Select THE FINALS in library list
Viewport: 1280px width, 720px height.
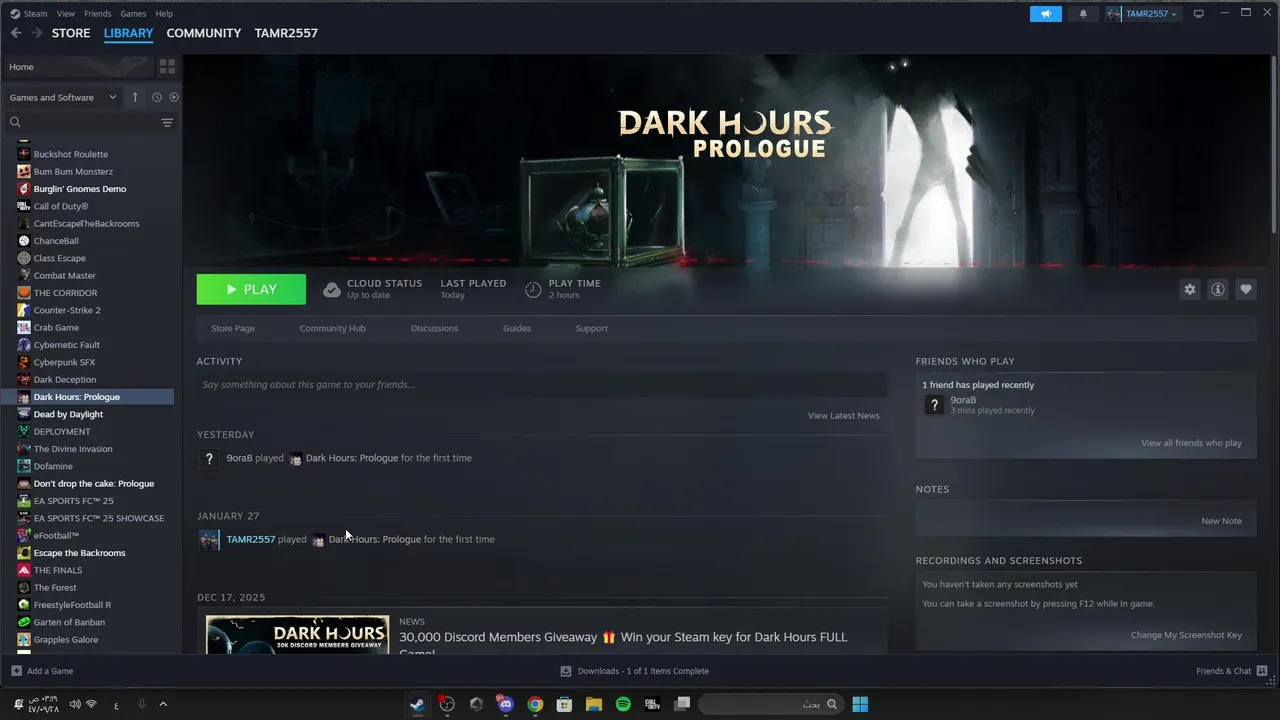[58, 570]
